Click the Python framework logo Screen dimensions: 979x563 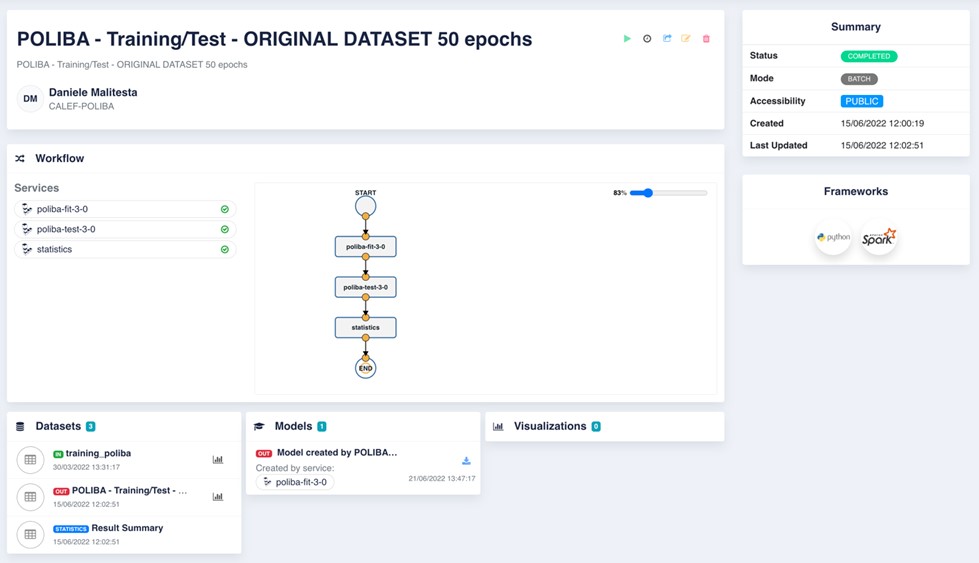(x=833, y=238)
